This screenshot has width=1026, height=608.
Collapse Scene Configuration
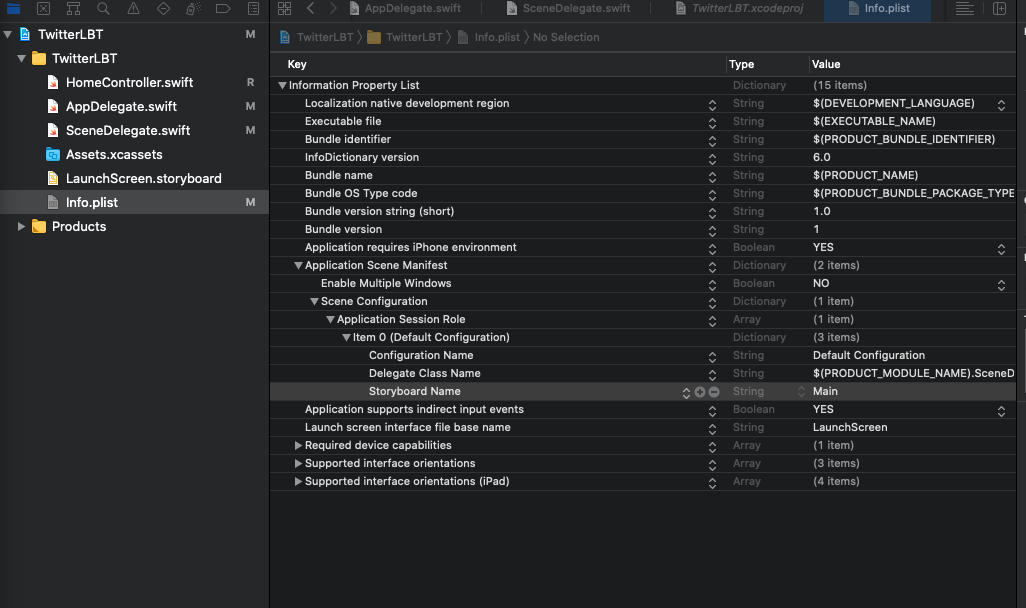(314, 302)
